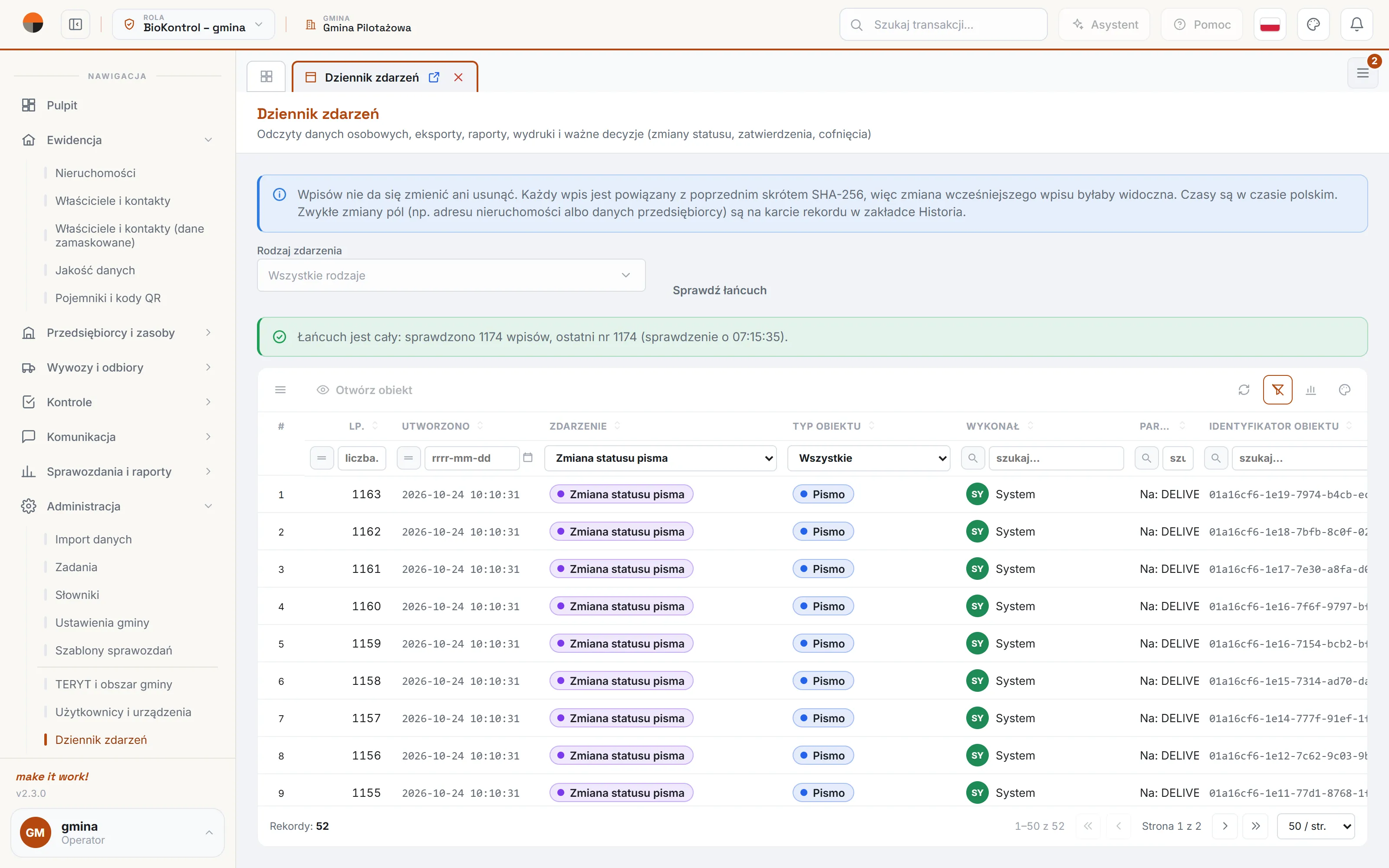
Task: Focus the Szukaj transakcji search field
Action: [x=943, y=25]
